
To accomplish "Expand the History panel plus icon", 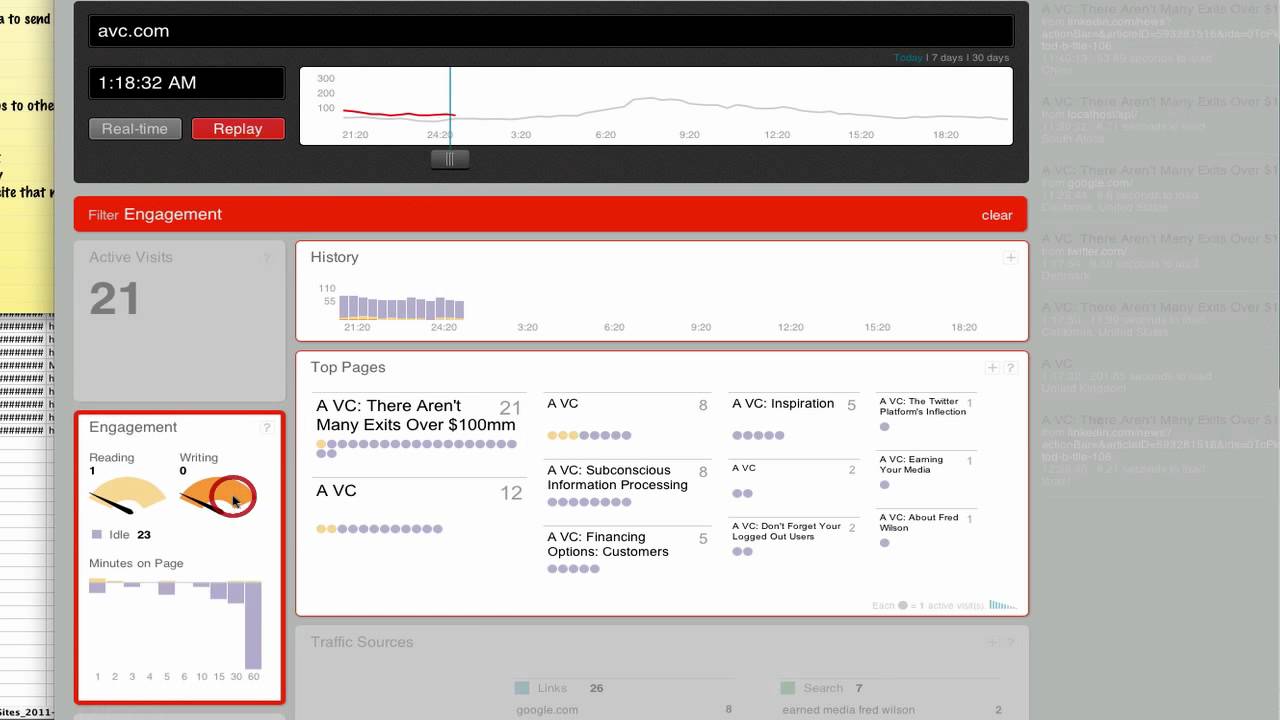I will point(1011,258).
